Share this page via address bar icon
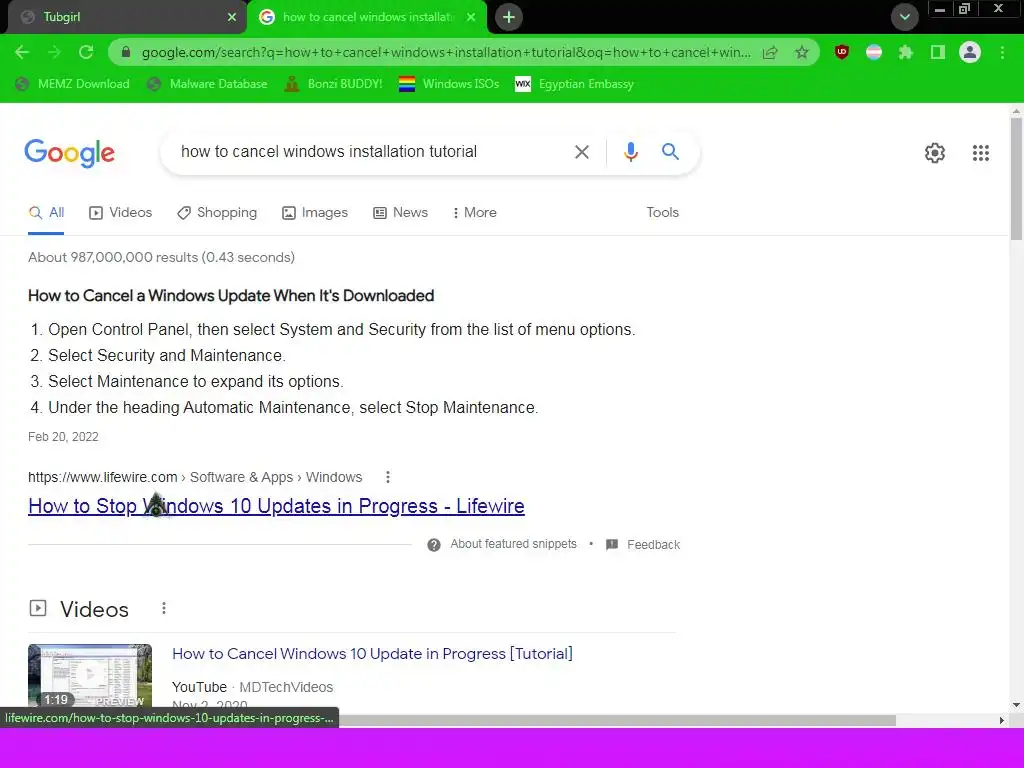This screenshot has height=768, width=1024. click(x=770, y=52)
